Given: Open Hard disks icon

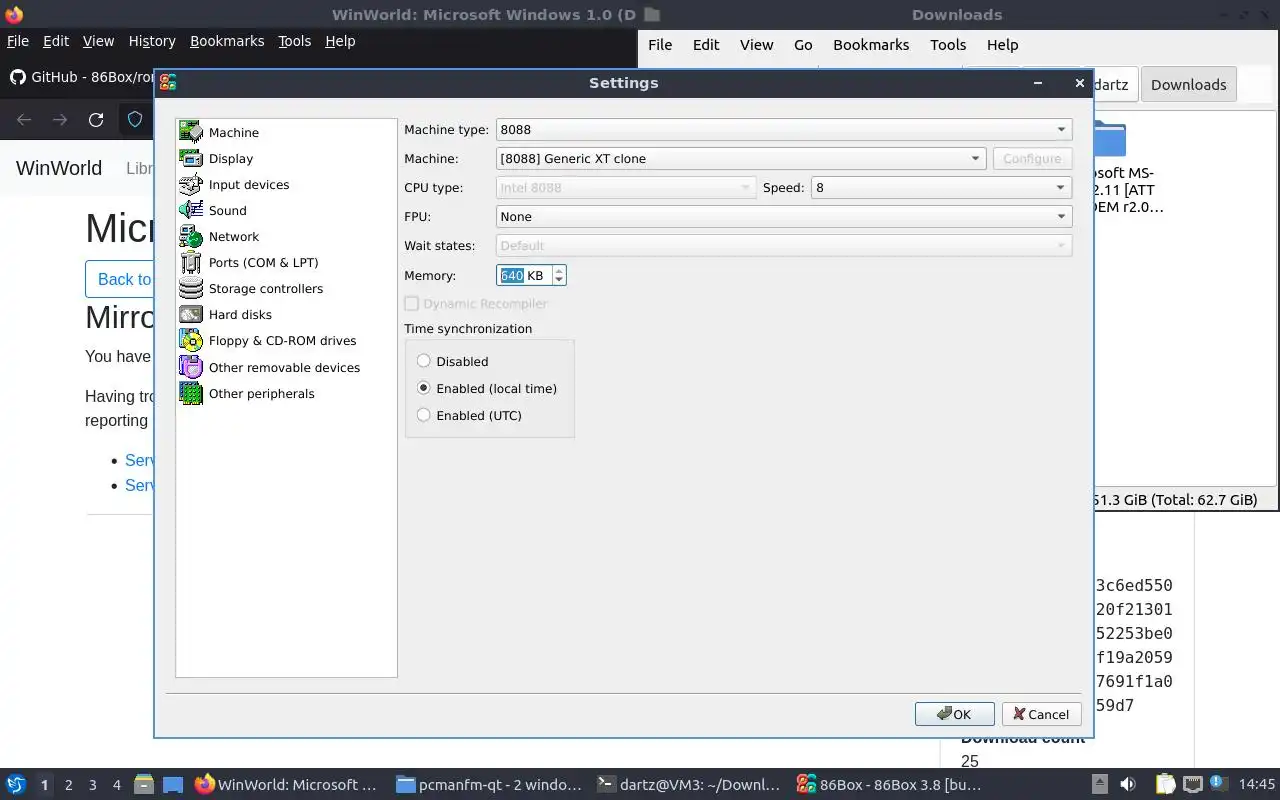Looking at the screenshot, I should click(x=191, y=314).
